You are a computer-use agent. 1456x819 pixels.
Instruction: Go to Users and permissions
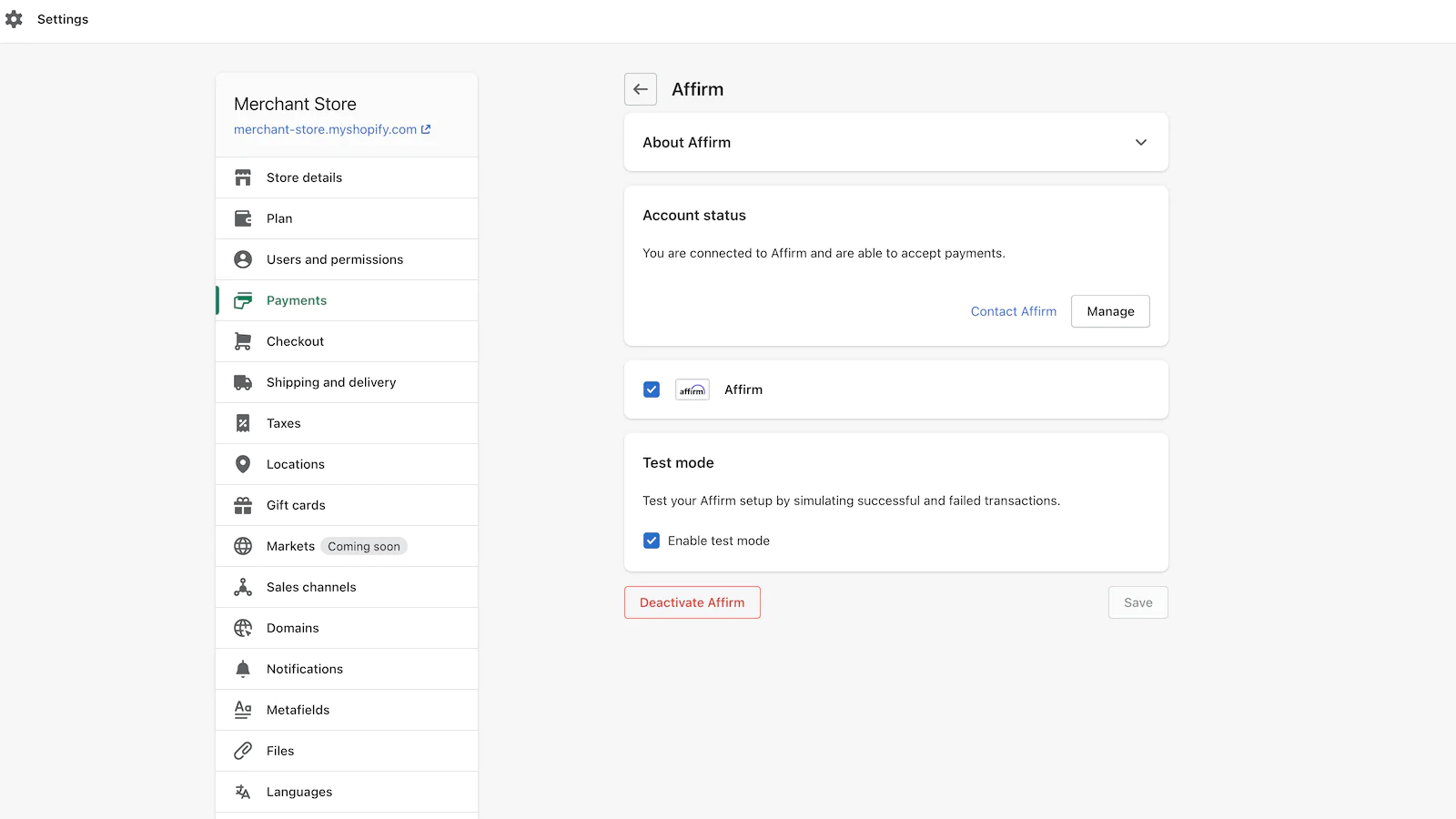347,259
